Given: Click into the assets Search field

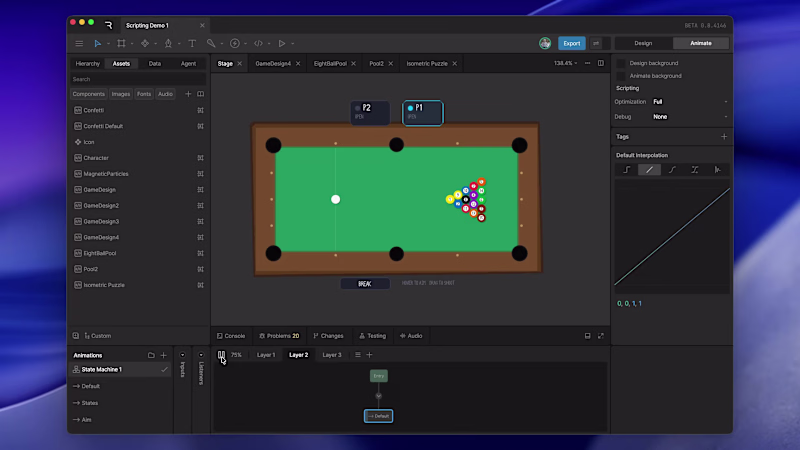Looking at the screenshot, I should pyautogui.click(x=138, y=79).
